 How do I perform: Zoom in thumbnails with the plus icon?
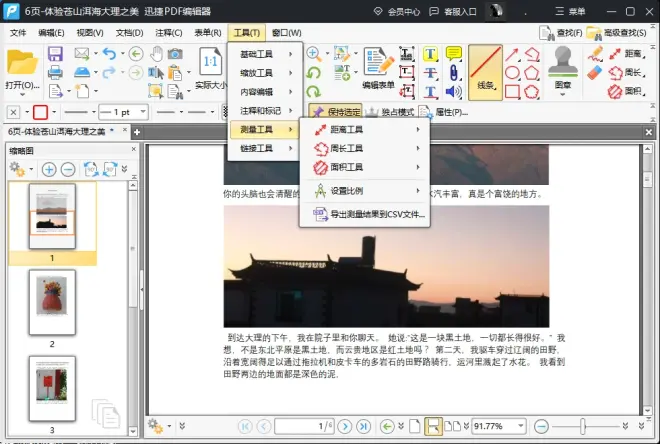(x=49, y=169)
